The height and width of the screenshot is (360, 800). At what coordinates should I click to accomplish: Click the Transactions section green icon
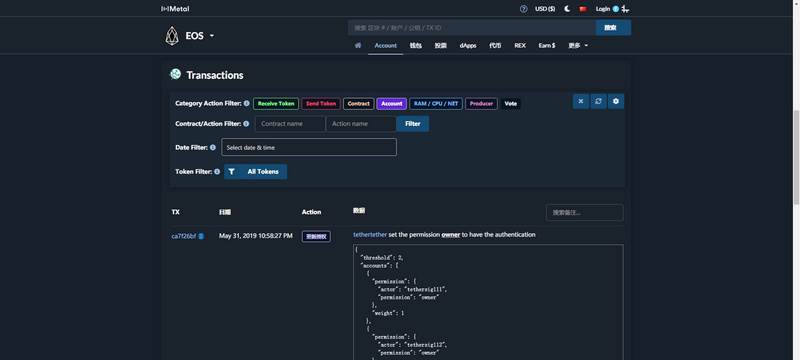pyautogui.click(x=176, y=74)
